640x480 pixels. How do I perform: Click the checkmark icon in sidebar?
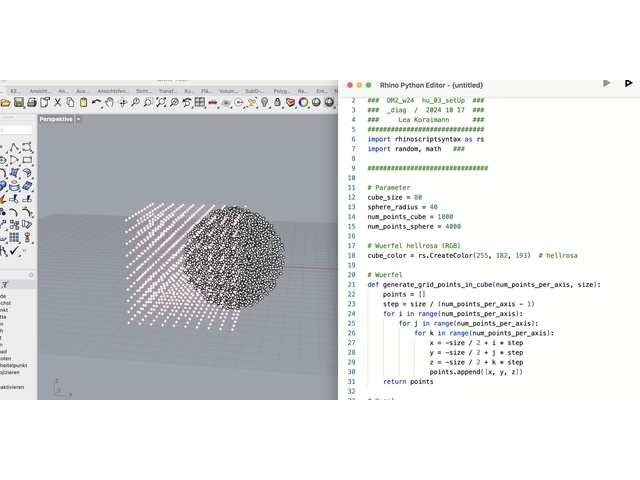click(x=14, y=250)
